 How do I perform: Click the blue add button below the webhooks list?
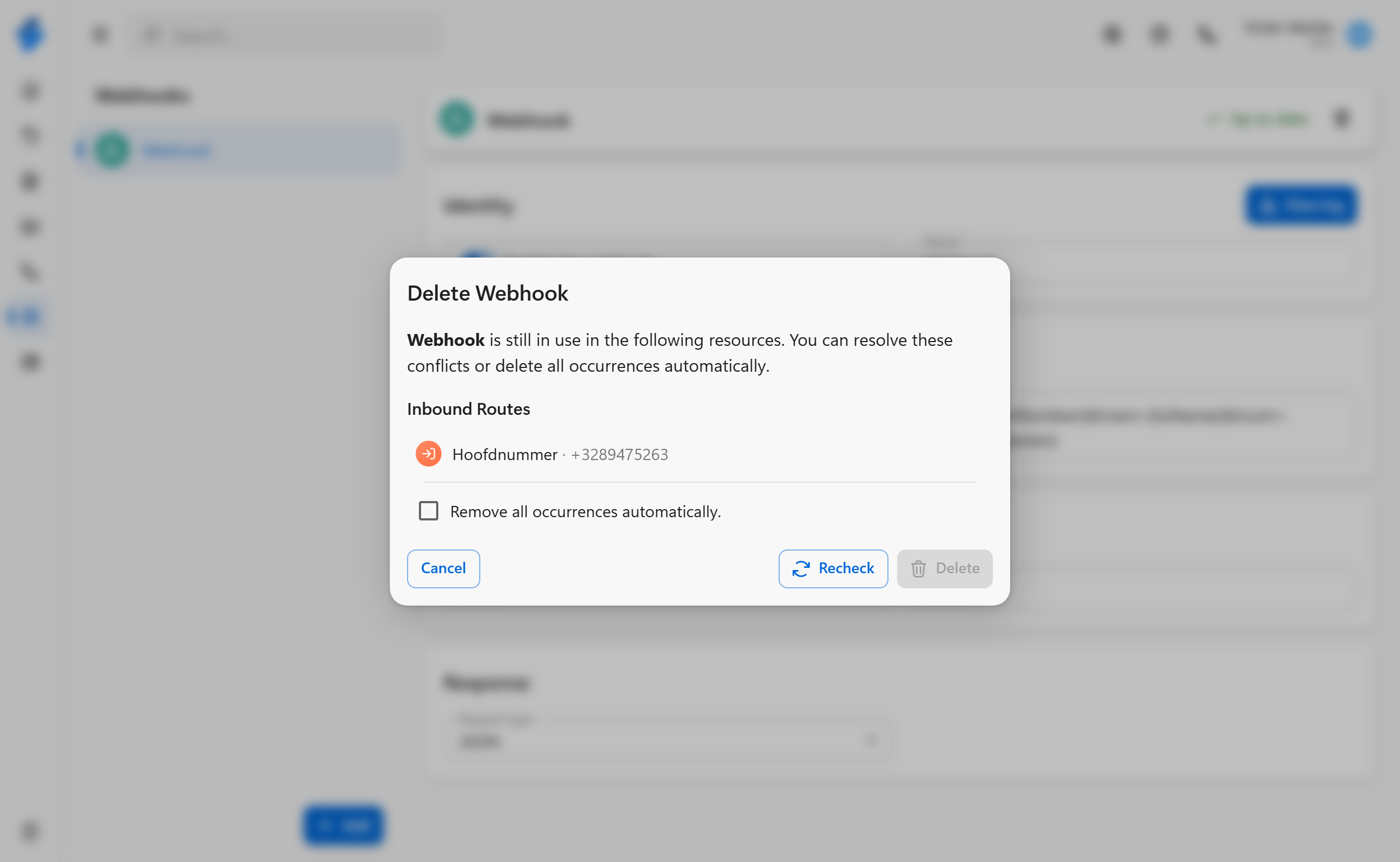pos(343,825)
